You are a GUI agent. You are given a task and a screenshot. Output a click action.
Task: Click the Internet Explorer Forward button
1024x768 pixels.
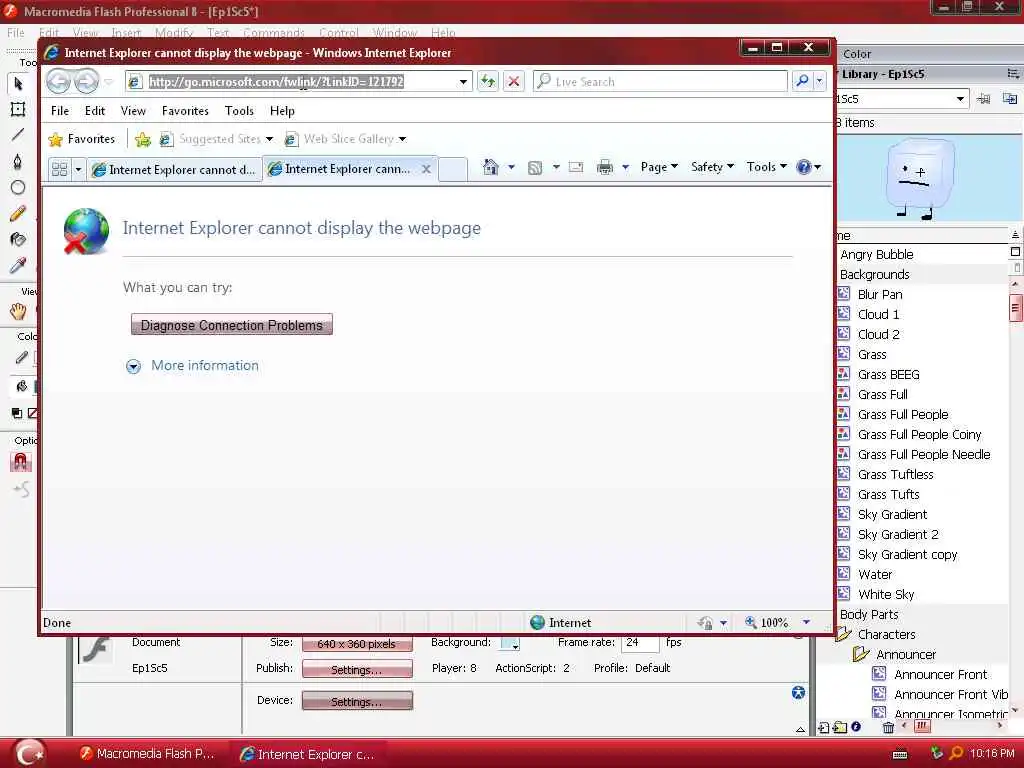(x=86, y=82)
